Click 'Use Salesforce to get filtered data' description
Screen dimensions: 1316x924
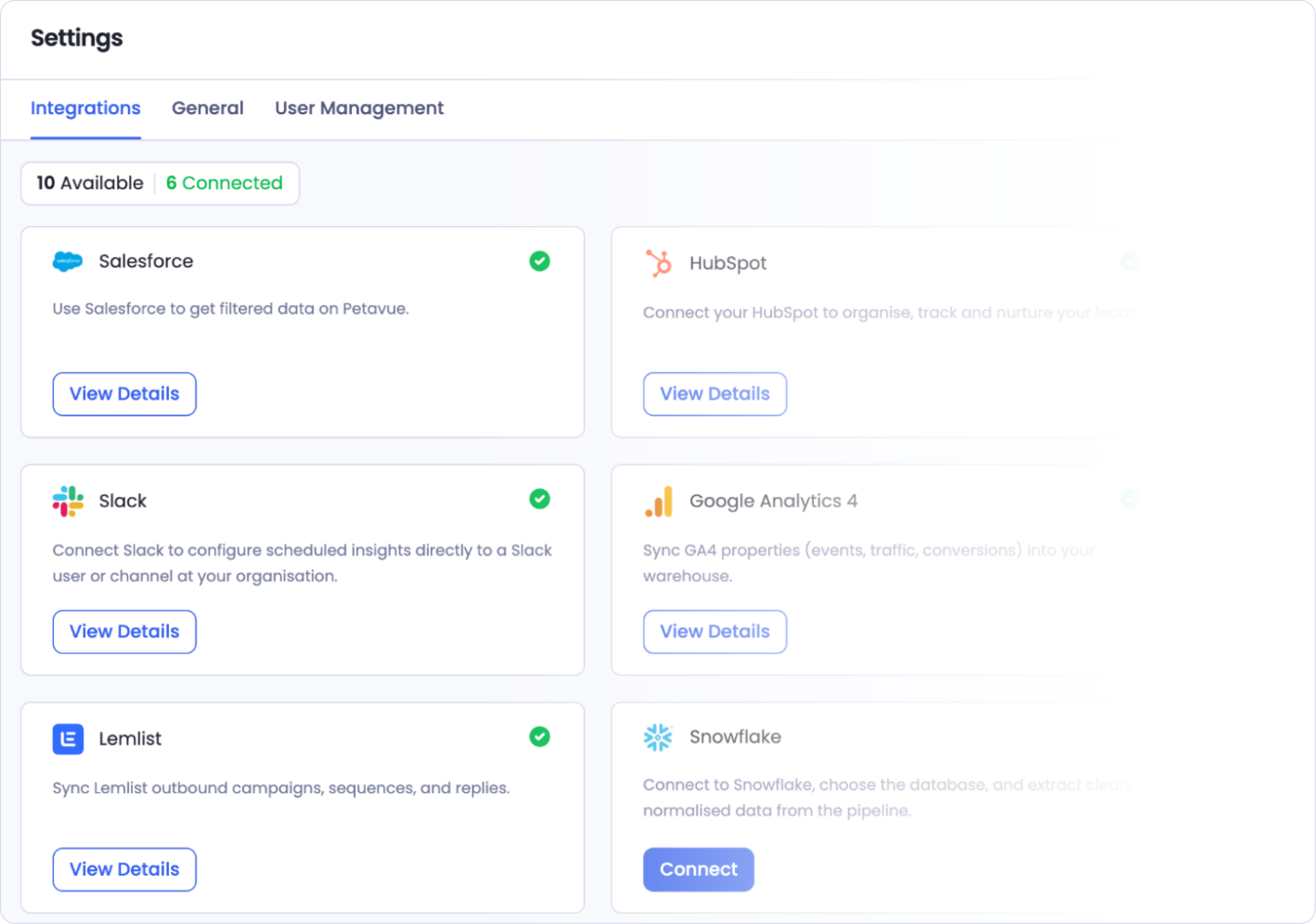pyautogui.click(x=231, y=309)
